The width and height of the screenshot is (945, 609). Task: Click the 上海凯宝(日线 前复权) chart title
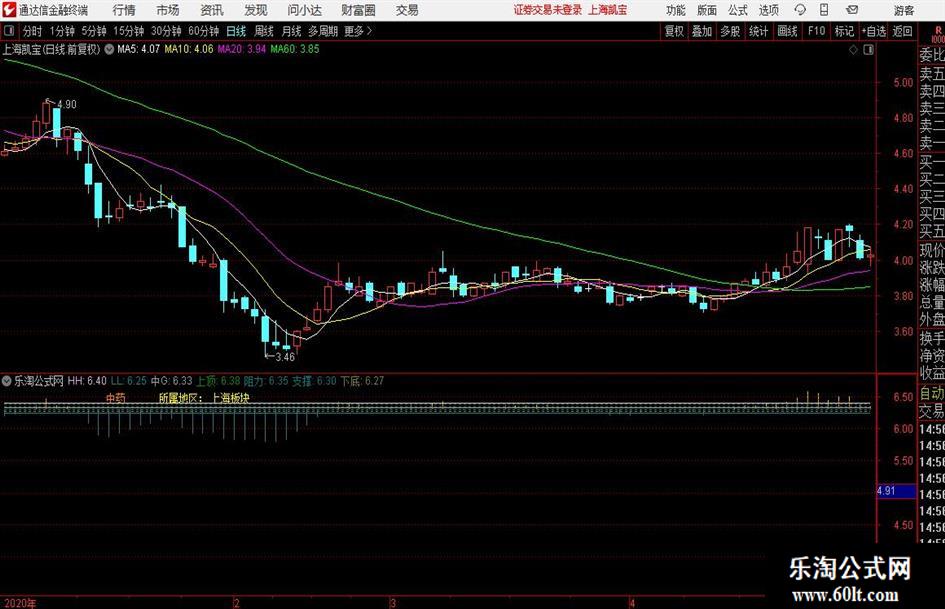[x=51, y=49]
